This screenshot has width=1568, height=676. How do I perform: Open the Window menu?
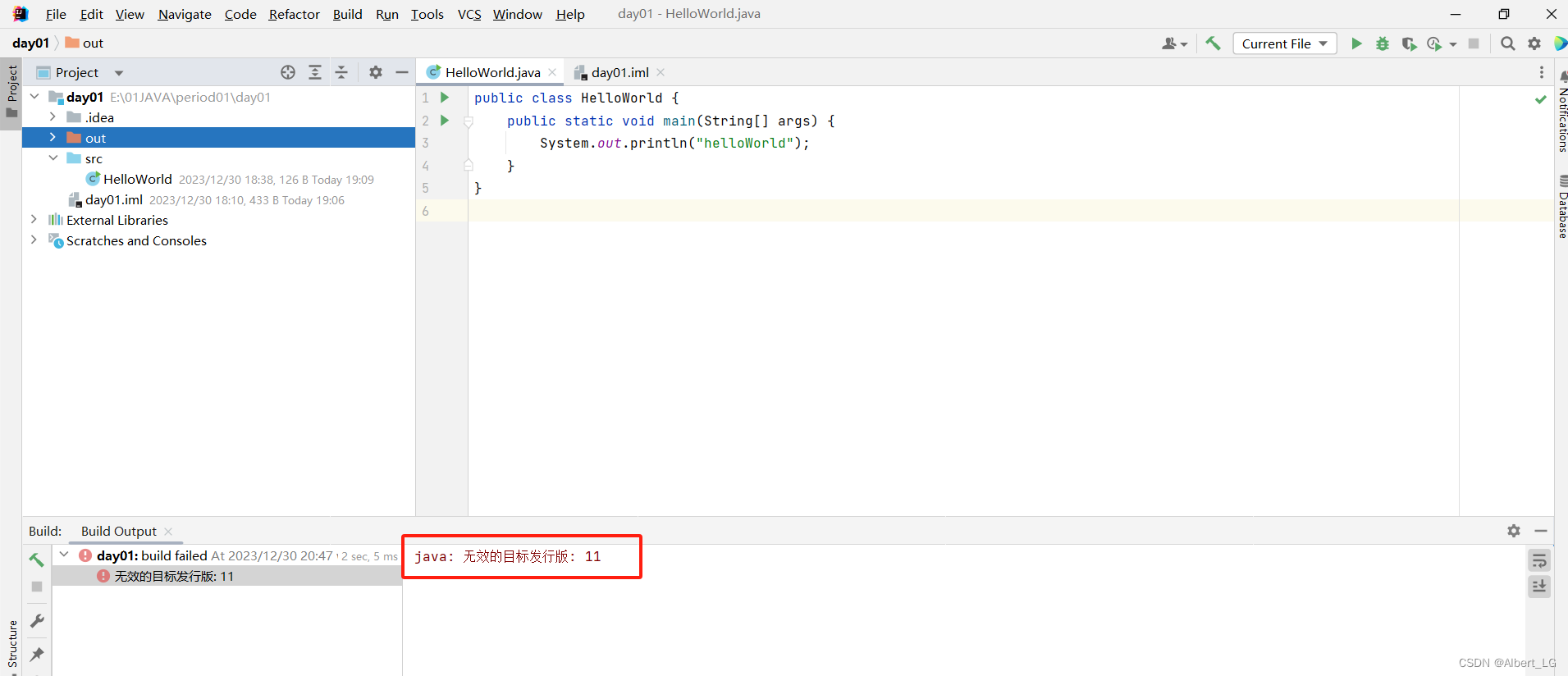pyautogui.click(x=517, y=14)
